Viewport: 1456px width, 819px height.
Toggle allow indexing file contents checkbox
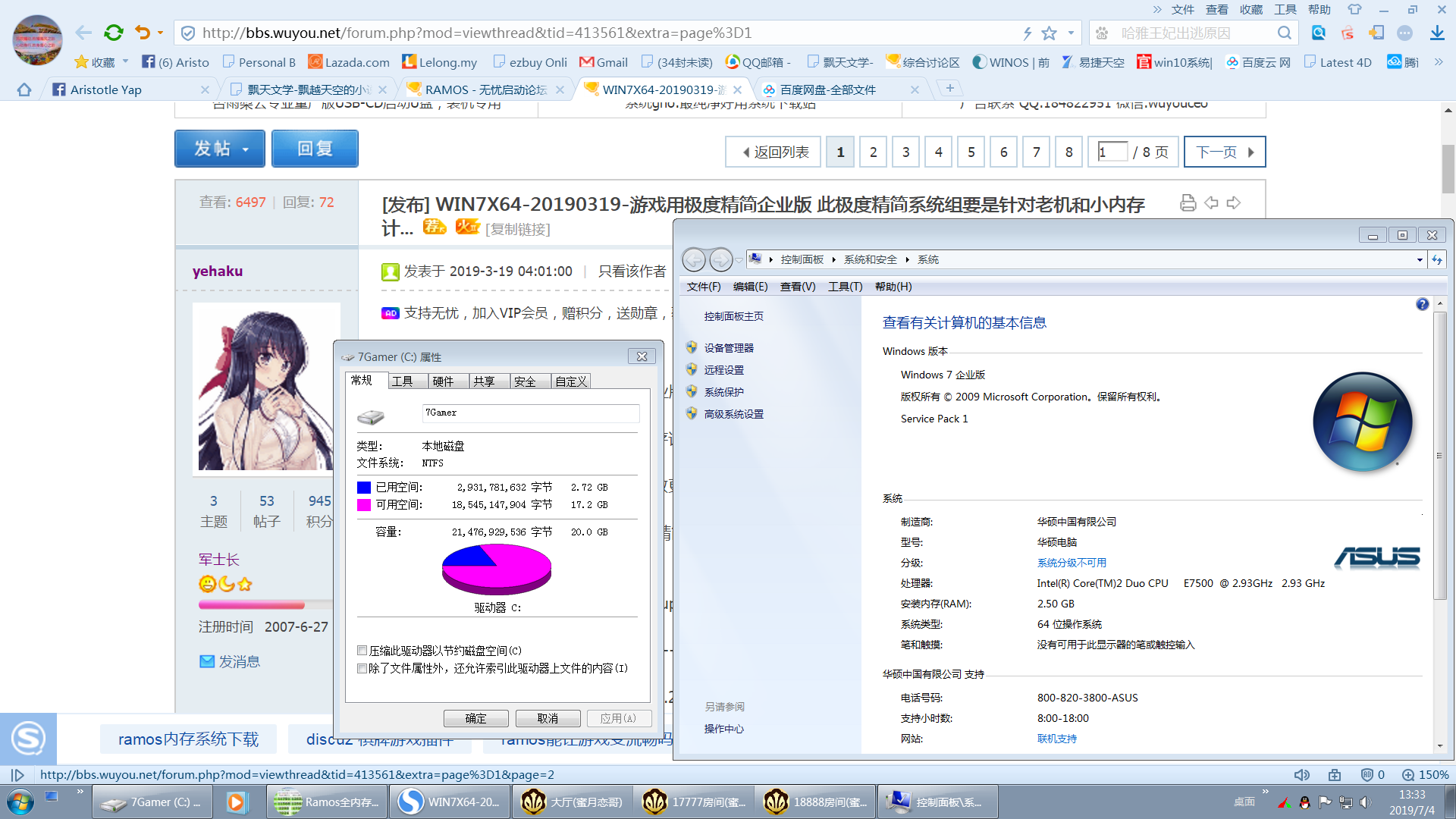[x=362, y=668]
